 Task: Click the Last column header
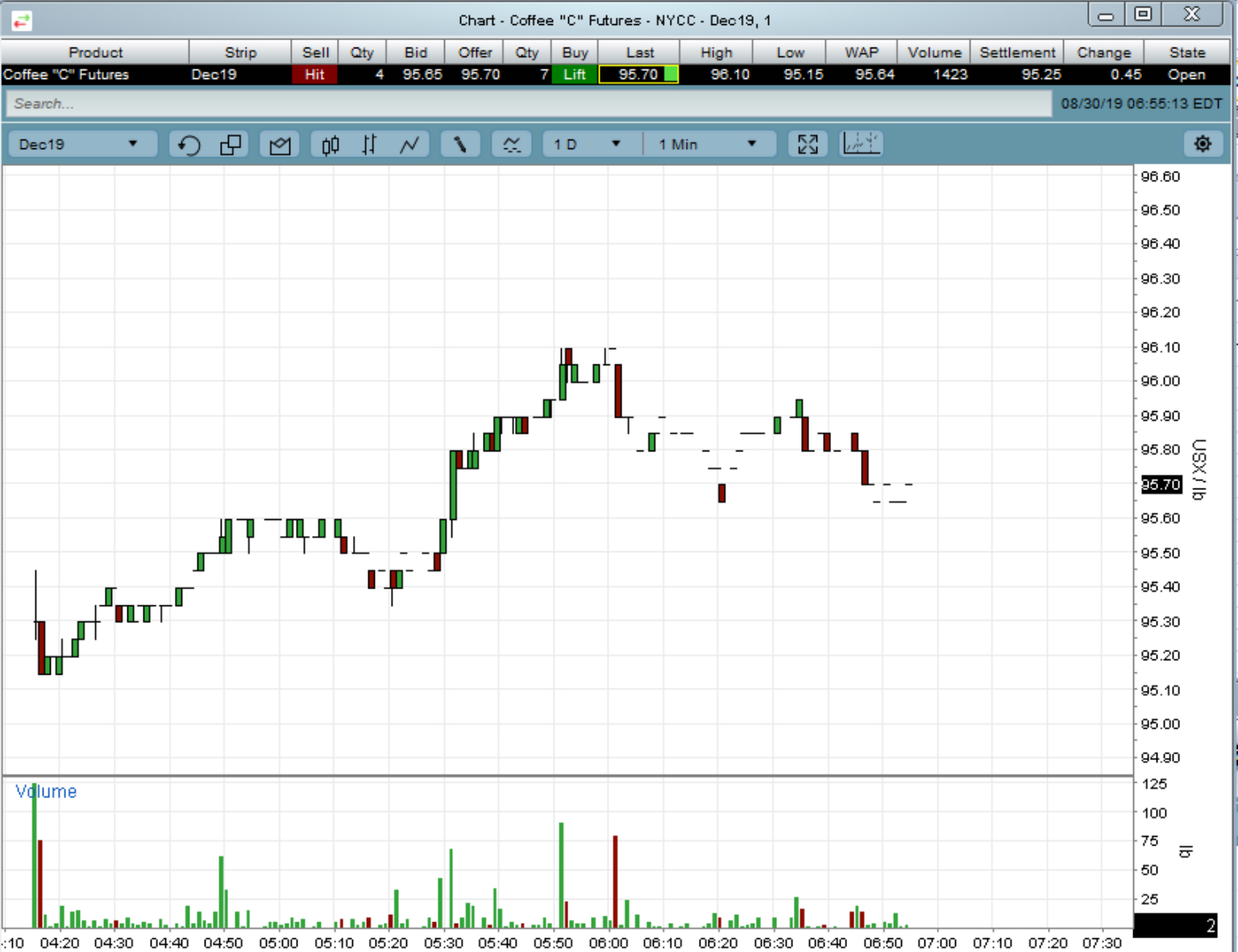640,52
